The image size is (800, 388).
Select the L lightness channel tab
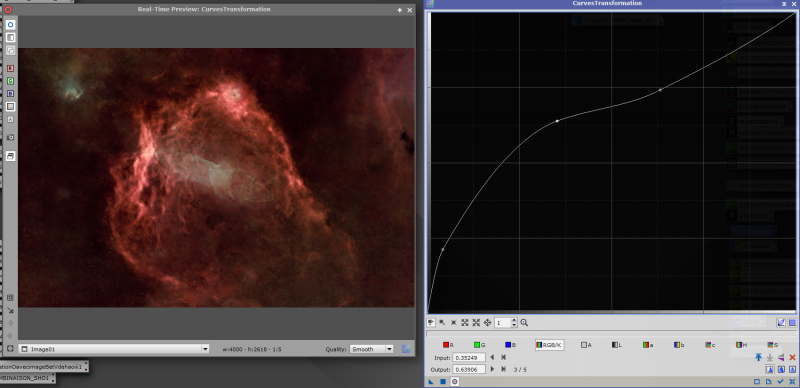pyautogui.click(x=617, y=345)
